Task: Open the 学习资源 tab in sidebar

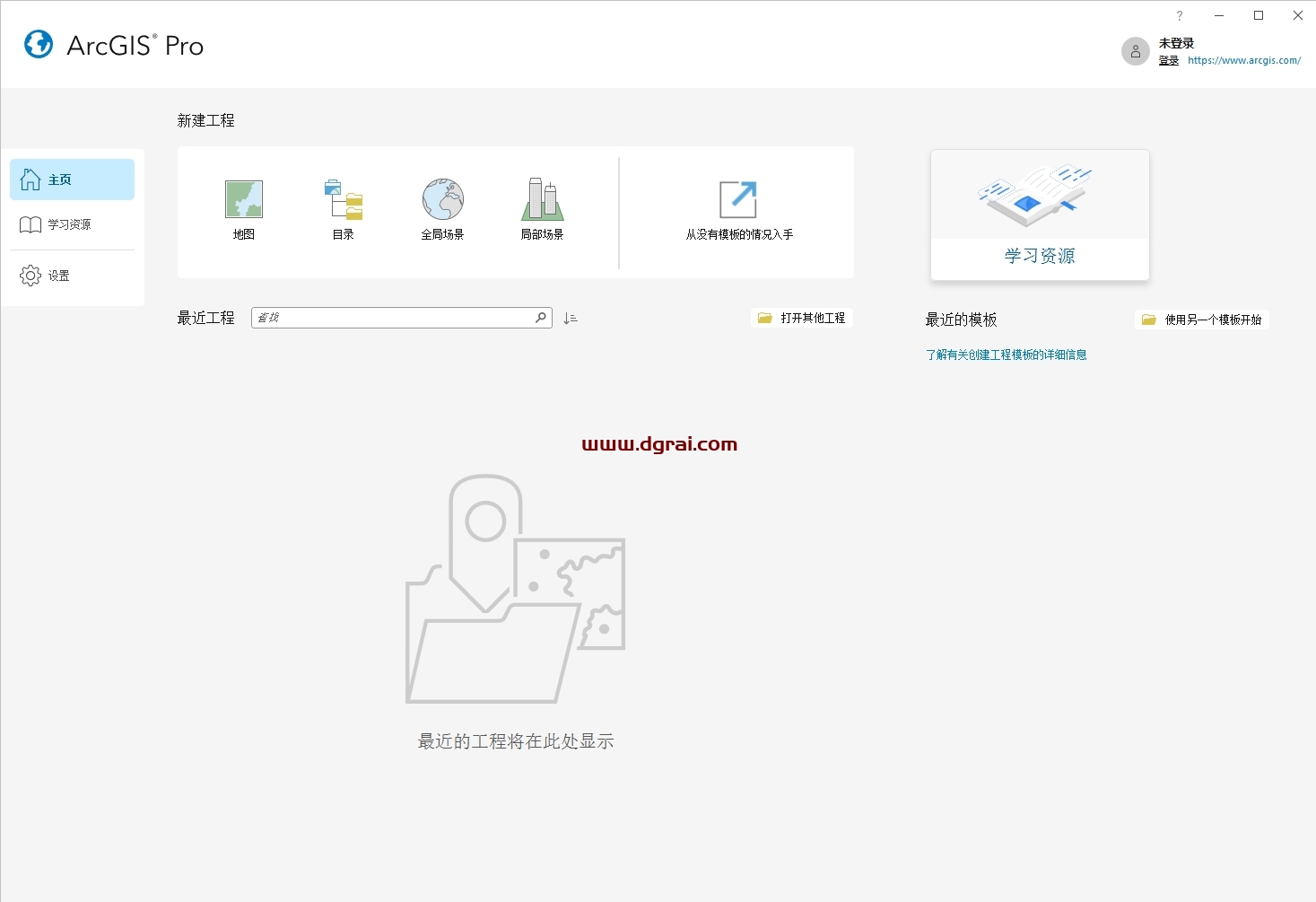Action: [72, 224]
